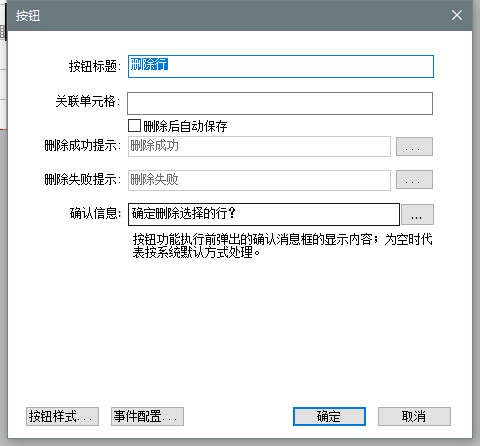The image size is (480, 446).
Task: Click the 确认信息 input field
Action: pyautogui.click(x=264, y=214)
